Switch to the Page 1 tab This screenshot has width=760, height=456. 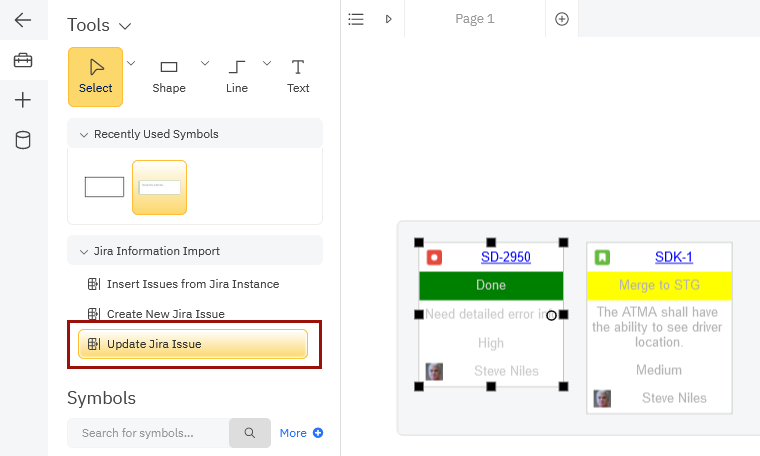474,19
